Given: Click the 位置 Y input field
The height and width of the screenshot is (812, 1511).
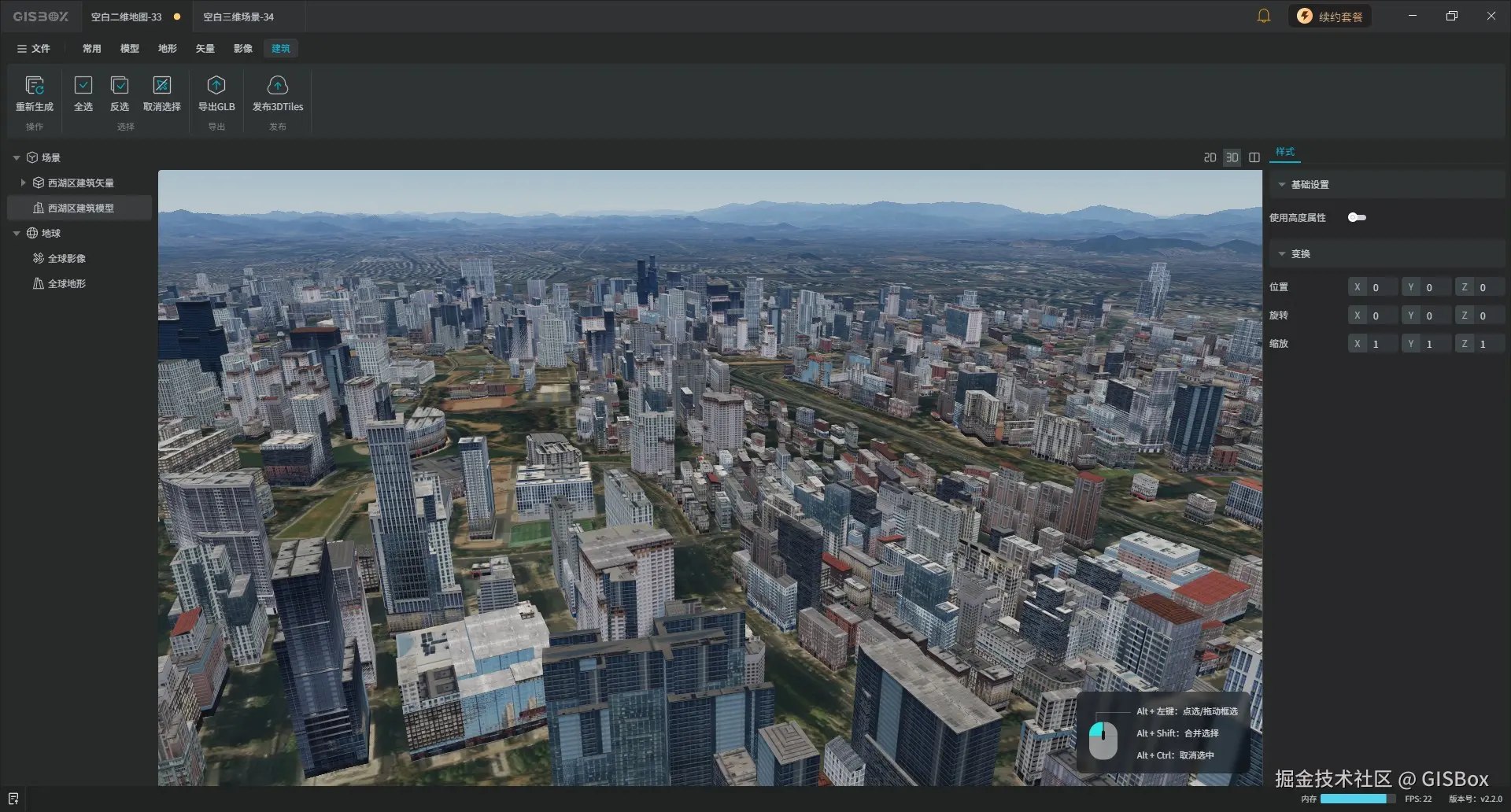Looking at the screenshot, I should [1428, 287].
